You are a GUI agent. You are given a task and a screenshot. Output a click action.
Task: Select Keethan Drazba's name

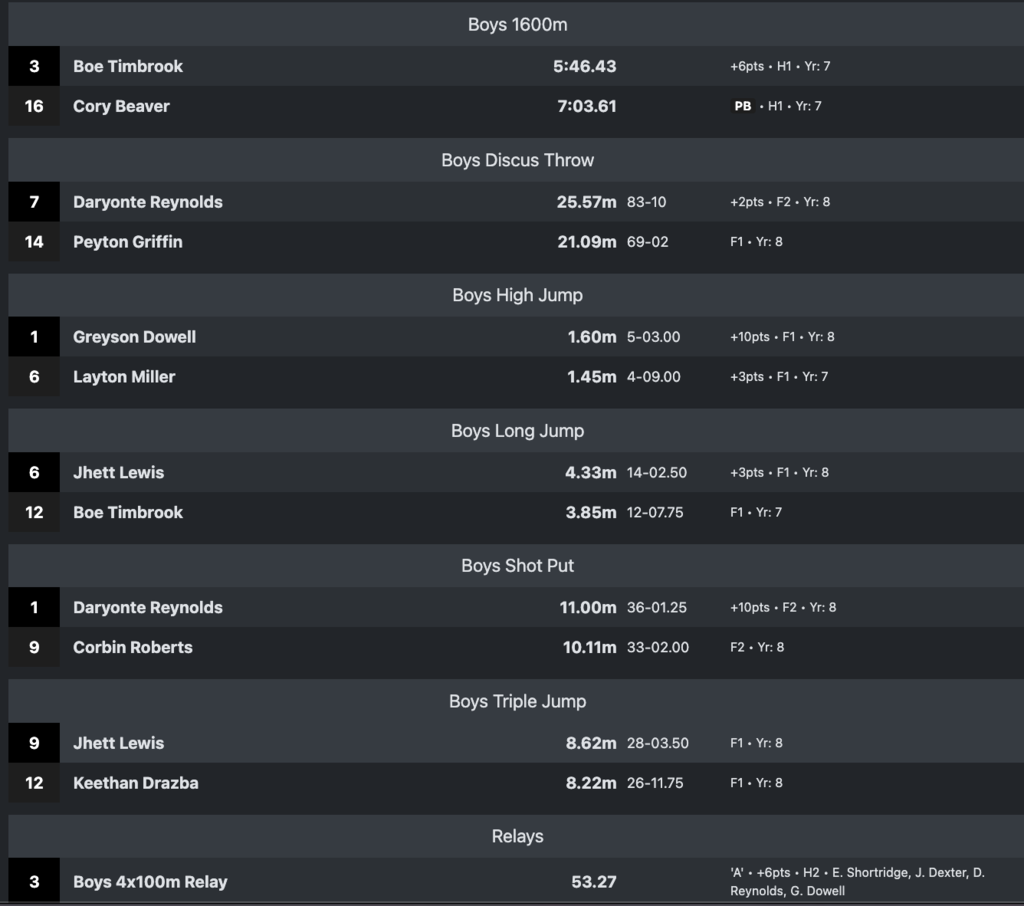[x=135, y=783]
